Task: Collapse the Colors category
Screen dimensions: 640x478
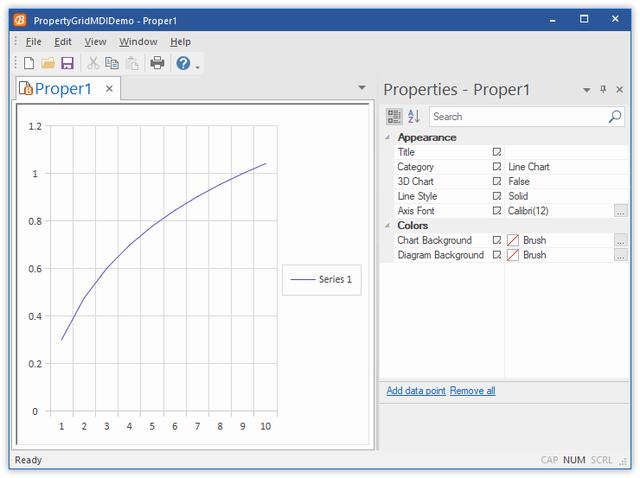Action: (387, 226)
